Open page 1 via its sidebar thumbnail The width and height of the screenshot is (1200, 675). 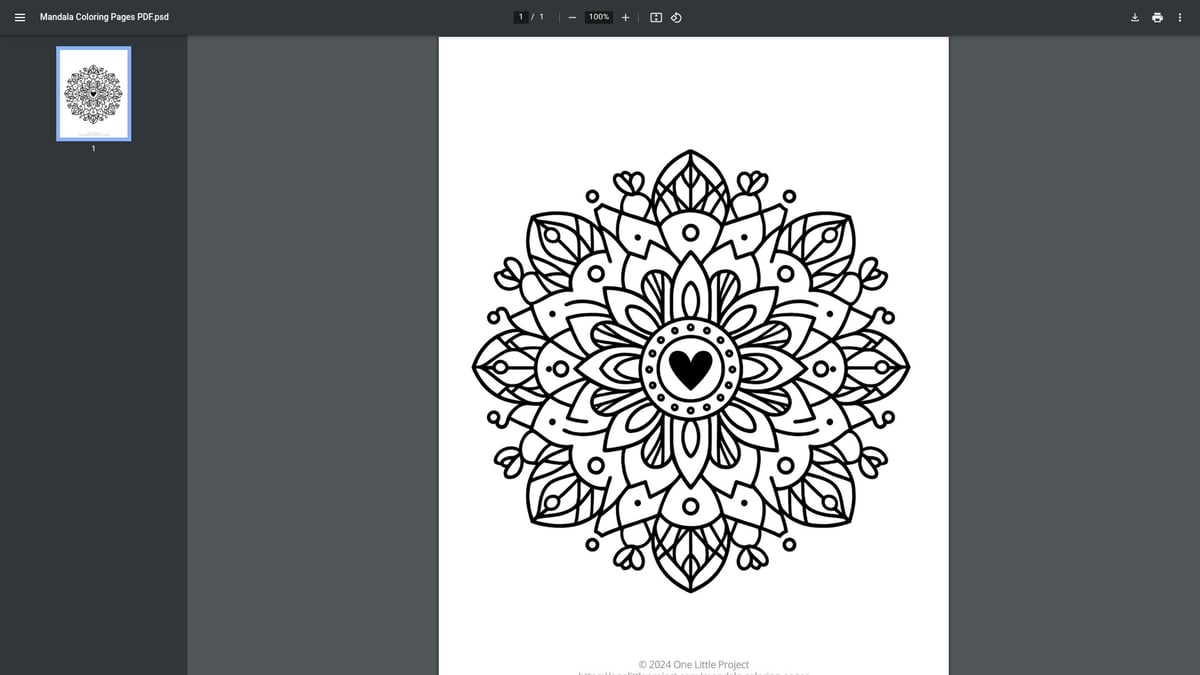pyautogui.click(x=93, y=93)
